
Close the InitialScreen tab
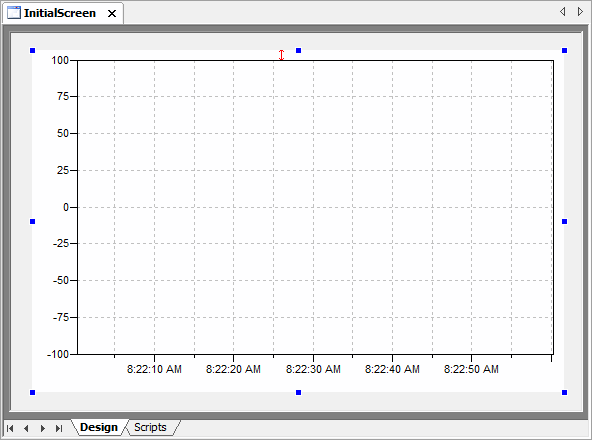pos(112,14)
